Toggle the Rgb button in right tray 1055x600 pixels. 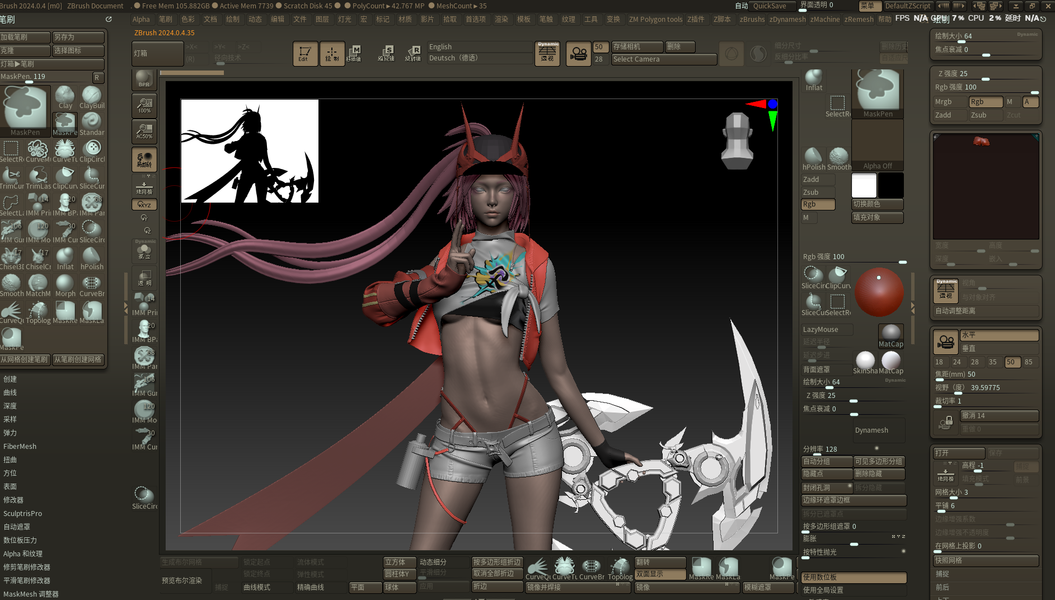[x=818, y=204]
